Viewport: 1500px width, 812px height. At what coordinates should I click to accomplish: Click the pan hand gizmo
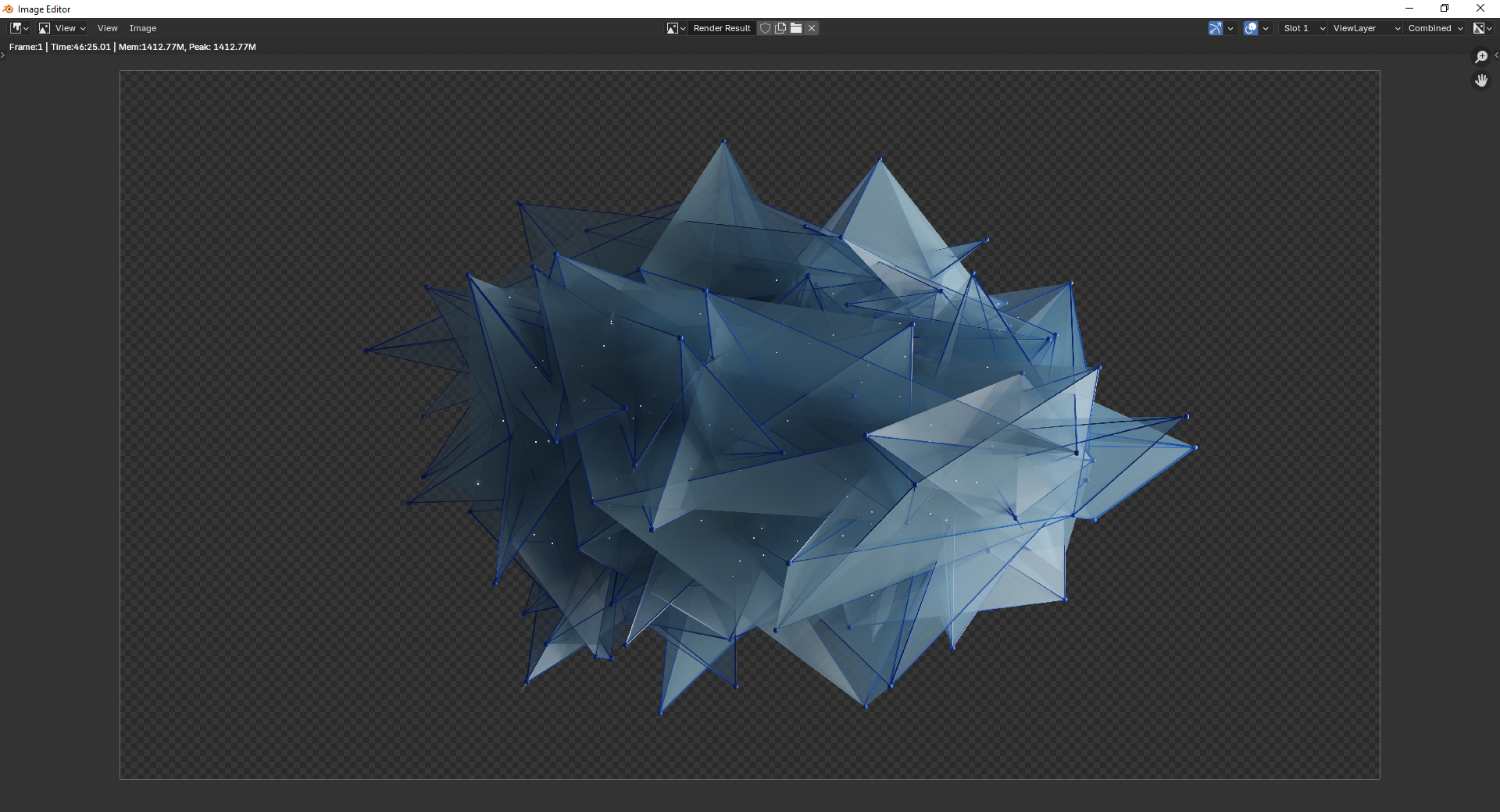point(1480,80)
